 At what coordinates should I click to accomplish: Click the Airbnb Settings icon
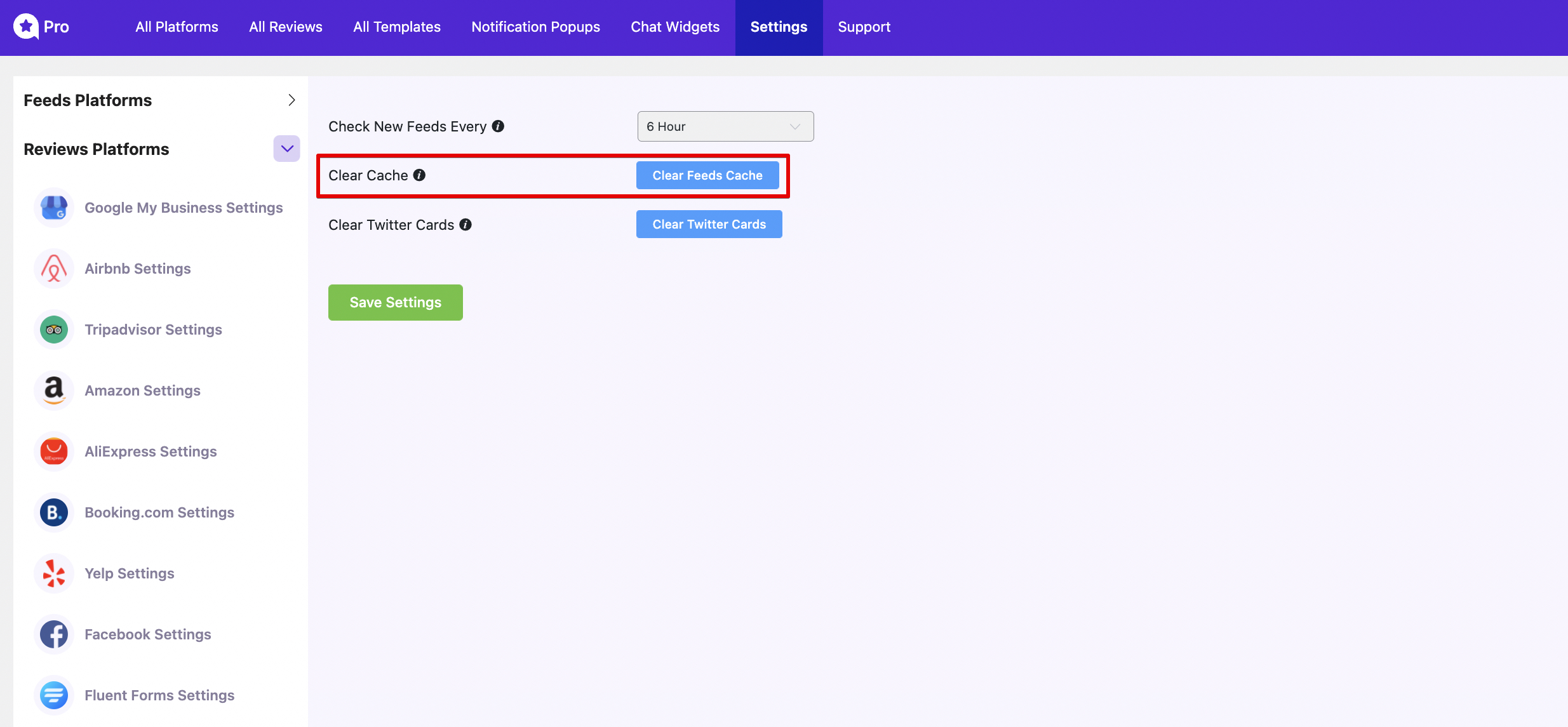coord(53,268)
